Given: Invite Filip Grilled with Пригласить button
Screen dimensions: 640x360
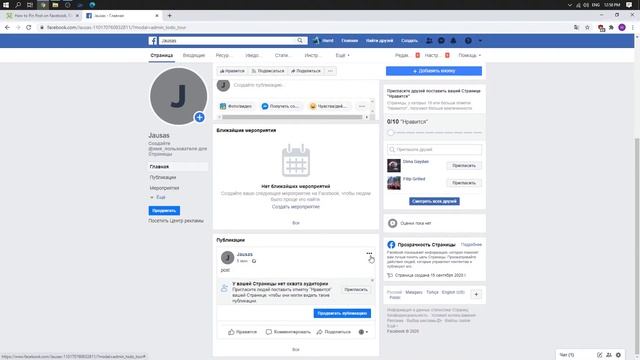Looking at the screenshot, I should click(x=464, y=183).
